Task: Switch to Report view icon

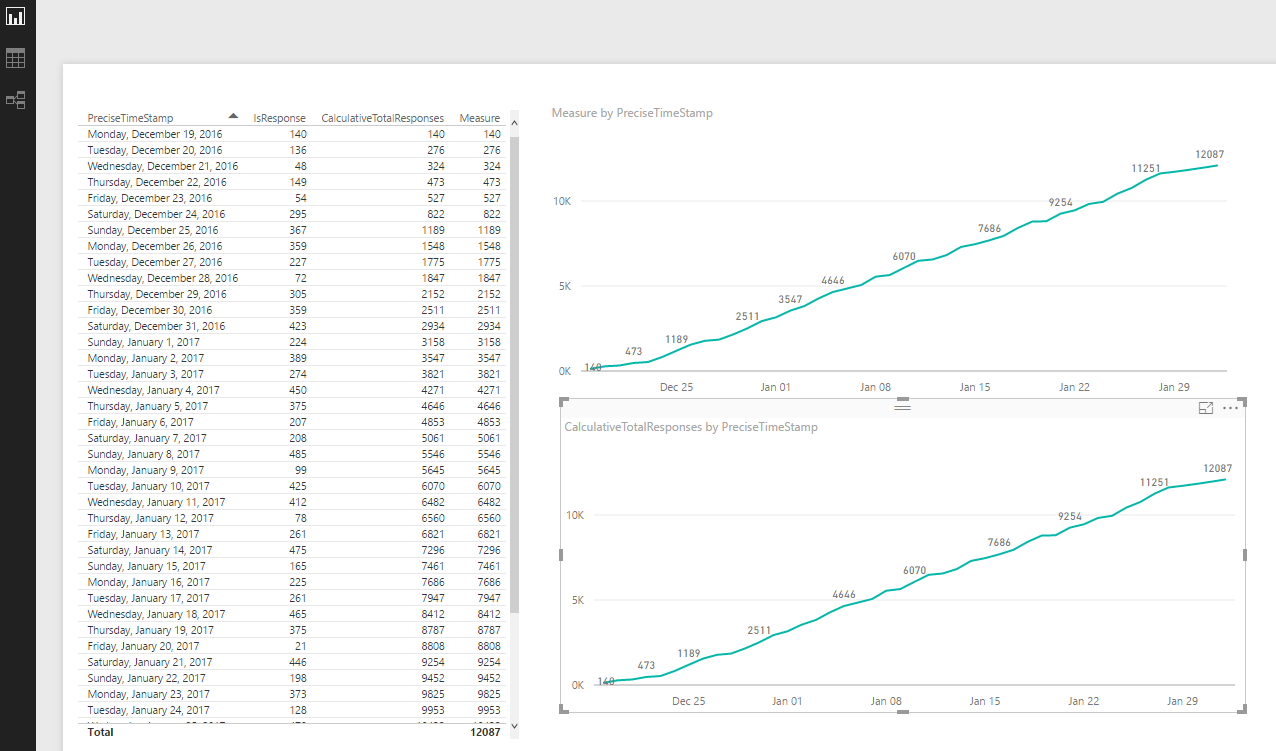Action: coord(15,16)
